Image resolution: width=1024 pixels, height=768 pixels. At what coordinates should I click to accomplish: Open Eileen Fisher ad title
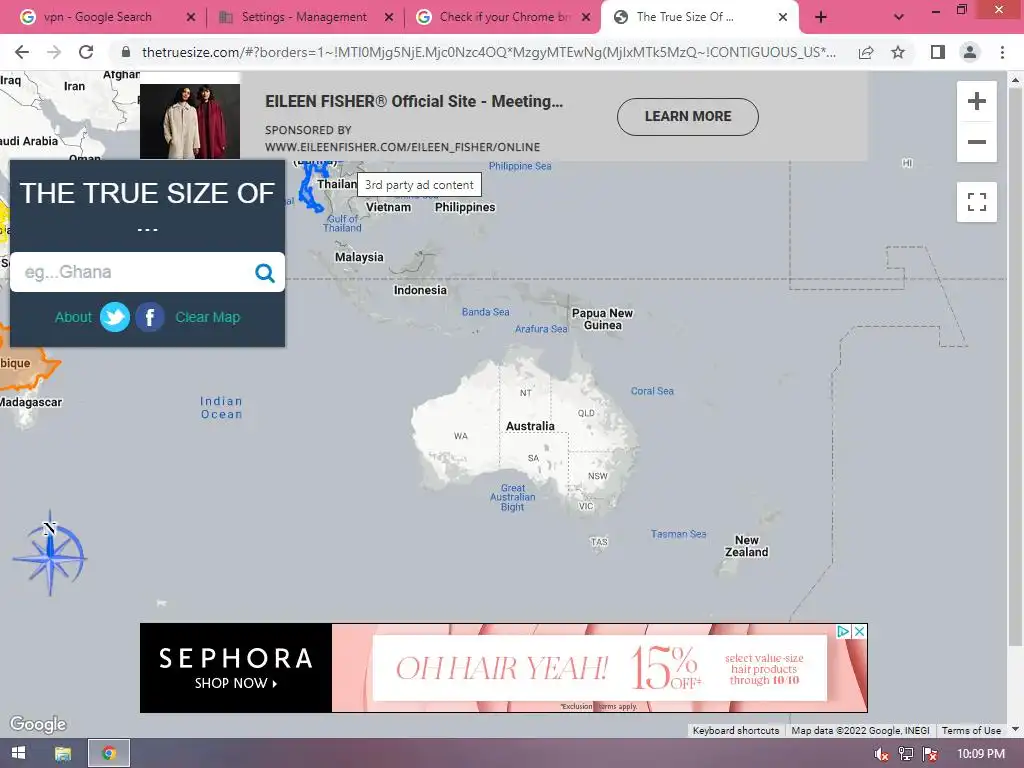[x=414, y=101]
